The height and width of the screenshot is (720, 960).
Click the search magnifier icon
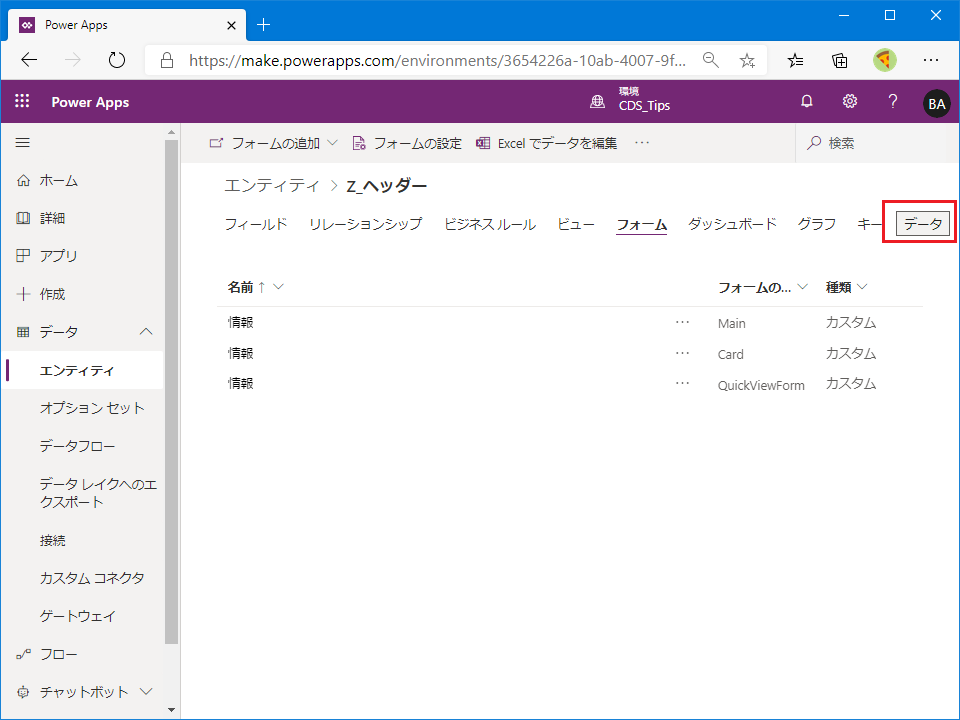point(814,143)
